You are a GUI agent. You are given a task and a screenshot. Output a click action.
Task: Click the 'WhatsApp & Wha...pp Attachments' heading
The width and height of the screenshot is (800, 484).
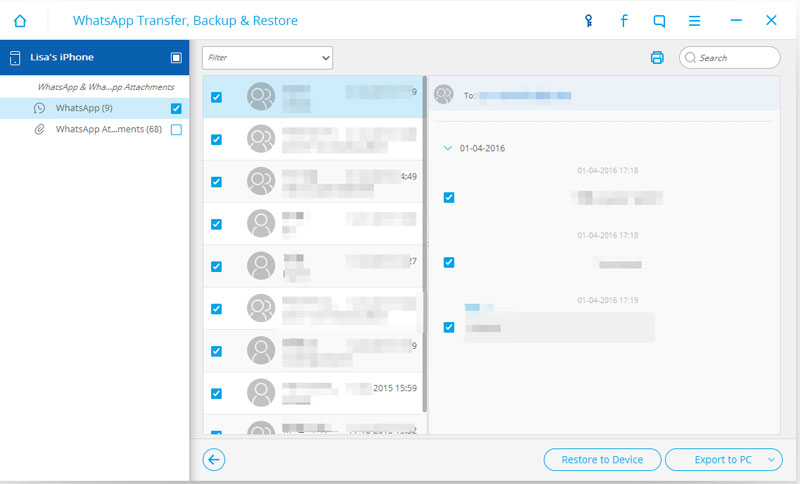[x=106, y=87]
